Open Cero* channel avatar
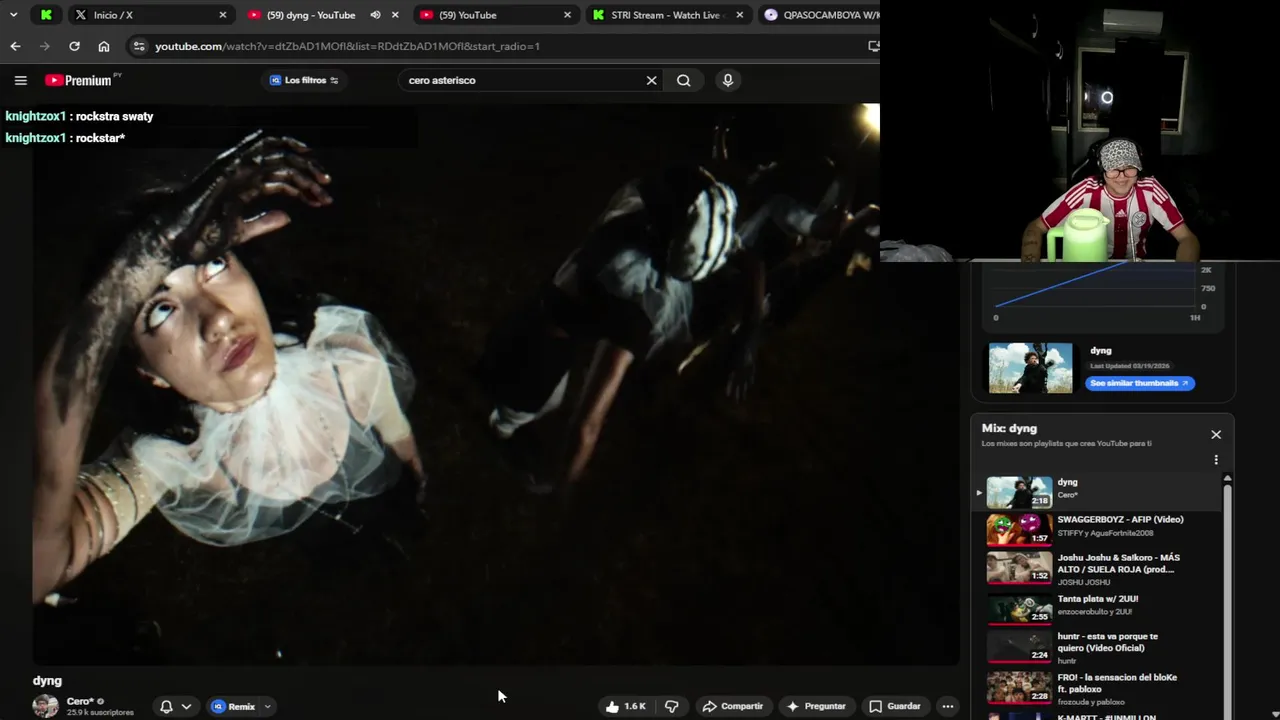This screenshot has height=720, width=1280. [x=45, y=706]
